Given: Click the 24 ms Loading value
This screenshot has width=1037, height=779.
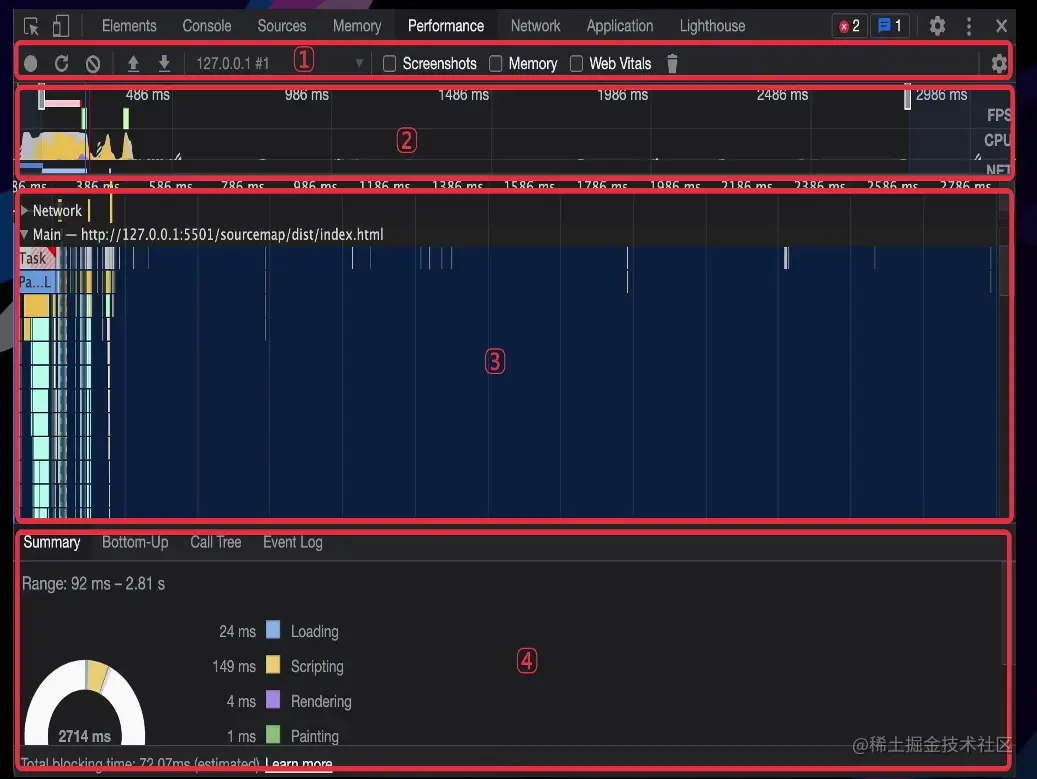Looking at the screenshot, I should click(x=237, y=631).
